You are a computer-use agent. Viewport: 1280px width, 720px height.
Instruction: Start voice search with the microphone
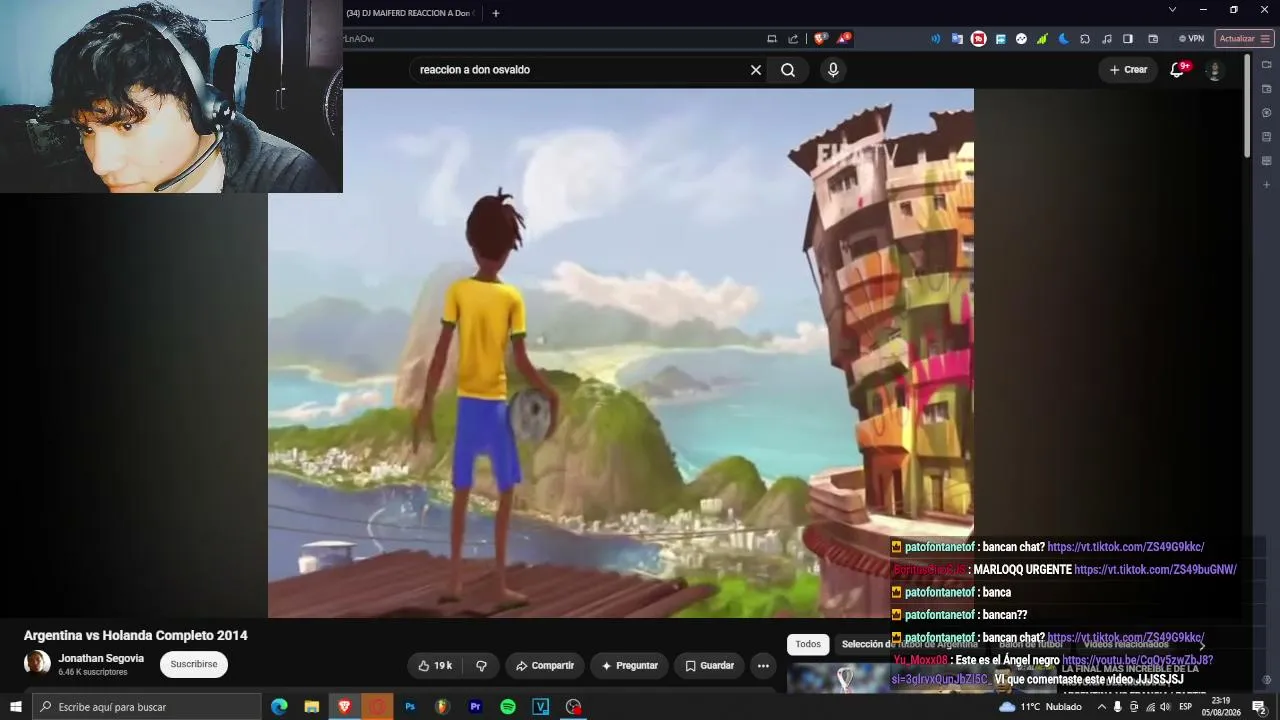[x=833, y=70]
